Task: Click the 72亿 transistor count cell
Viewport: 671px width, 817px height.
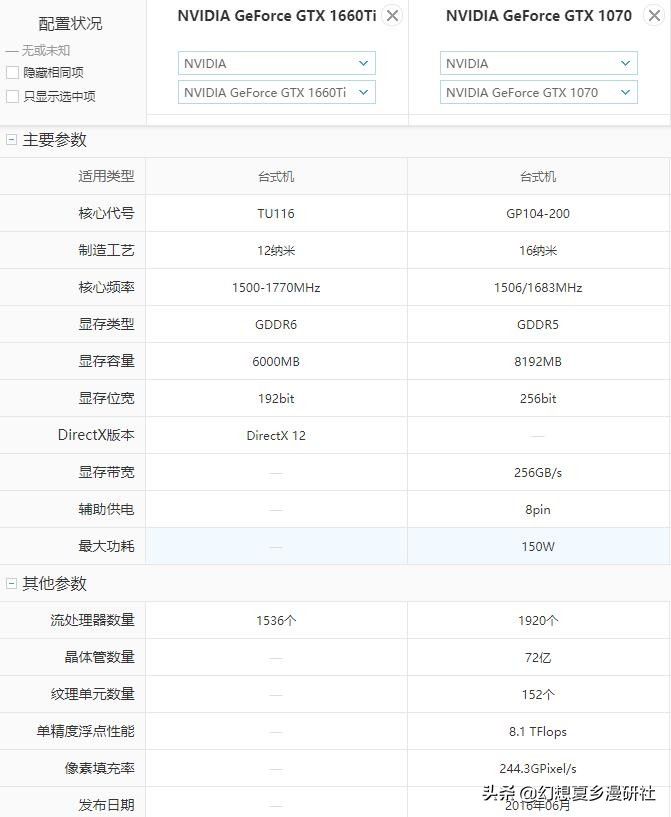Action: pyautogui.click(x=538, y=658)
